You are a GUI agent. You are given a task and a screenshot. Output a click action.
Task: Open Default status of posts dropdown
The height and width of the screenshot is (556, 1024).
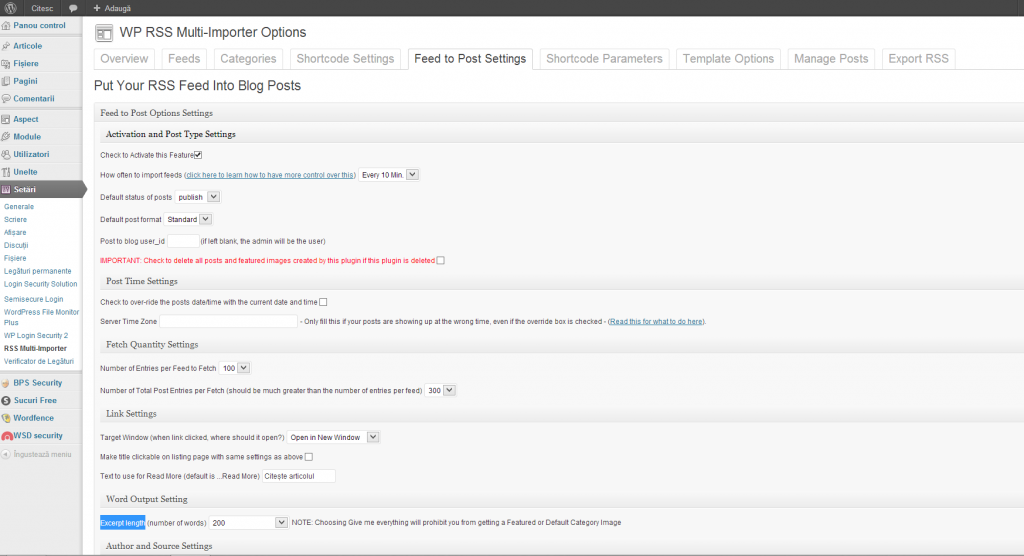point(197,197)
